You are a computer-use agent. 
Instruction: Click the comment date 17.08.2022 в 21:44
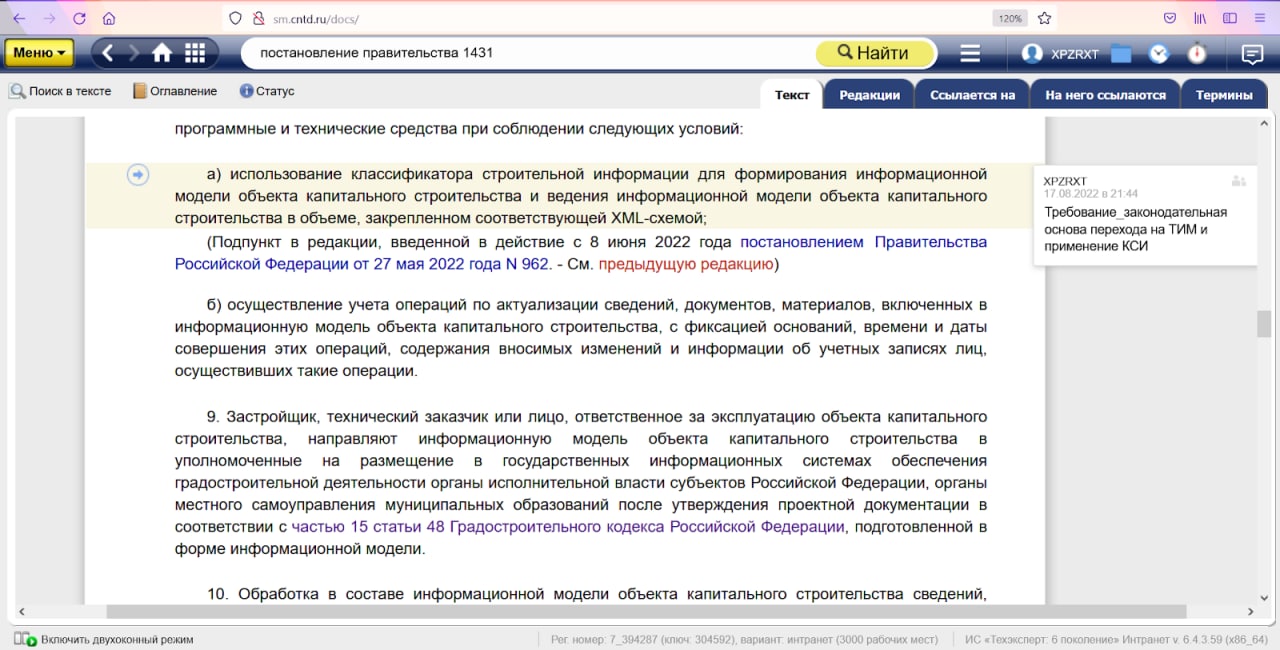(1091, 193)
